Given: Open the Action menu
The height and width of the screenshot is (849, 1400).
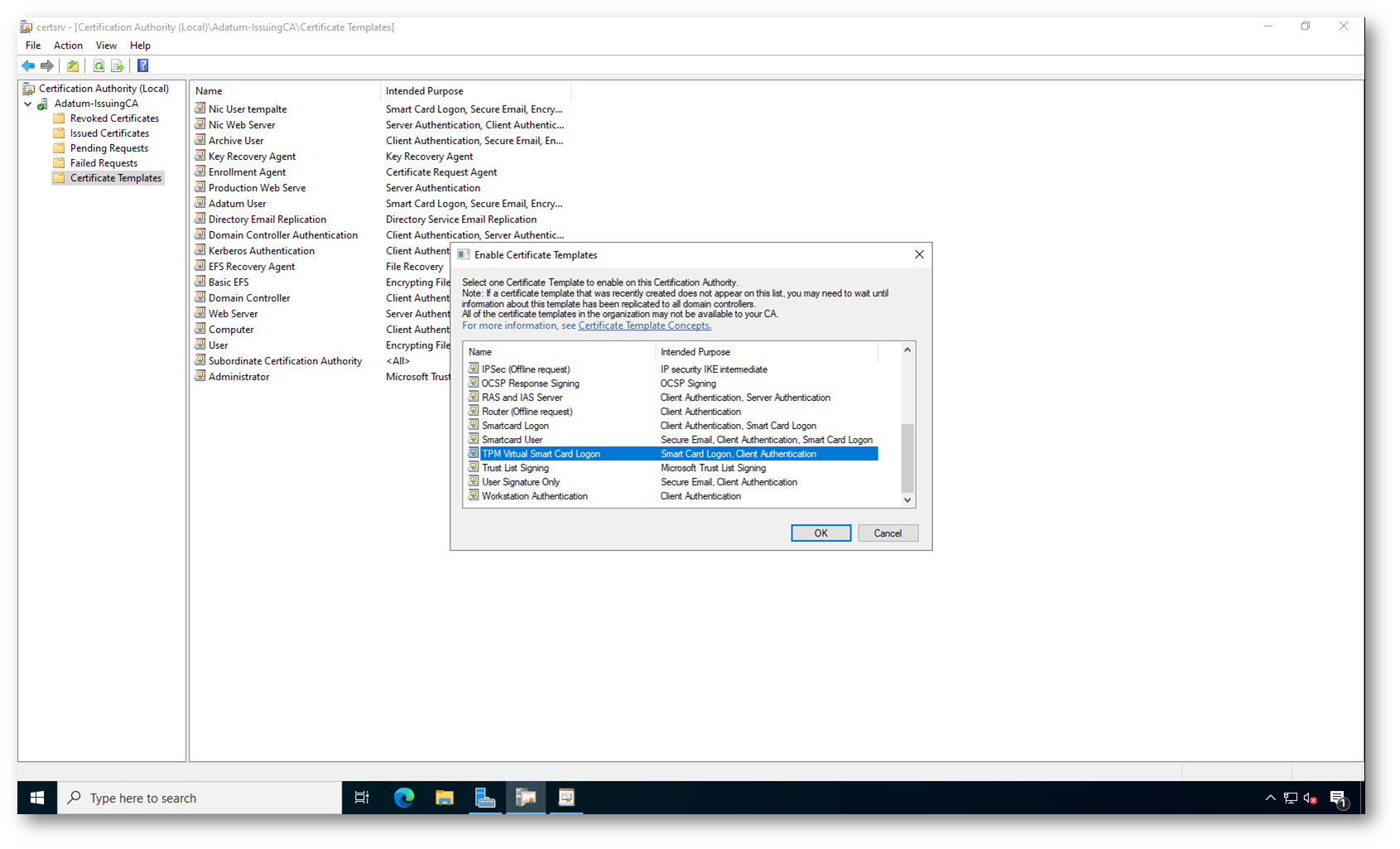Looking at the screenshot, I should click(68, 46).
